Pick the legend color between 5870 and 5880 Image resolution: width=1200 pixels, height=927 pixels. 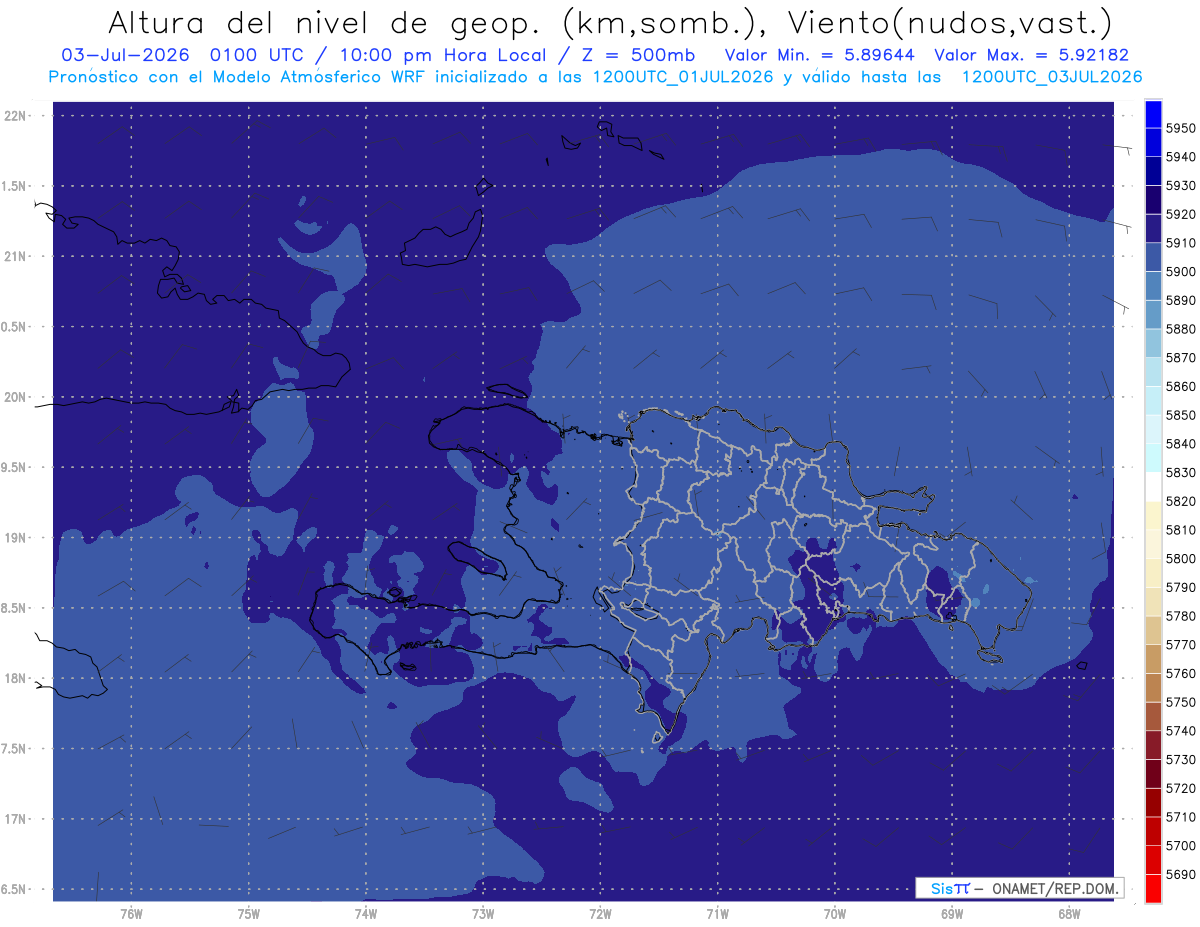[x=1153, y=343]
